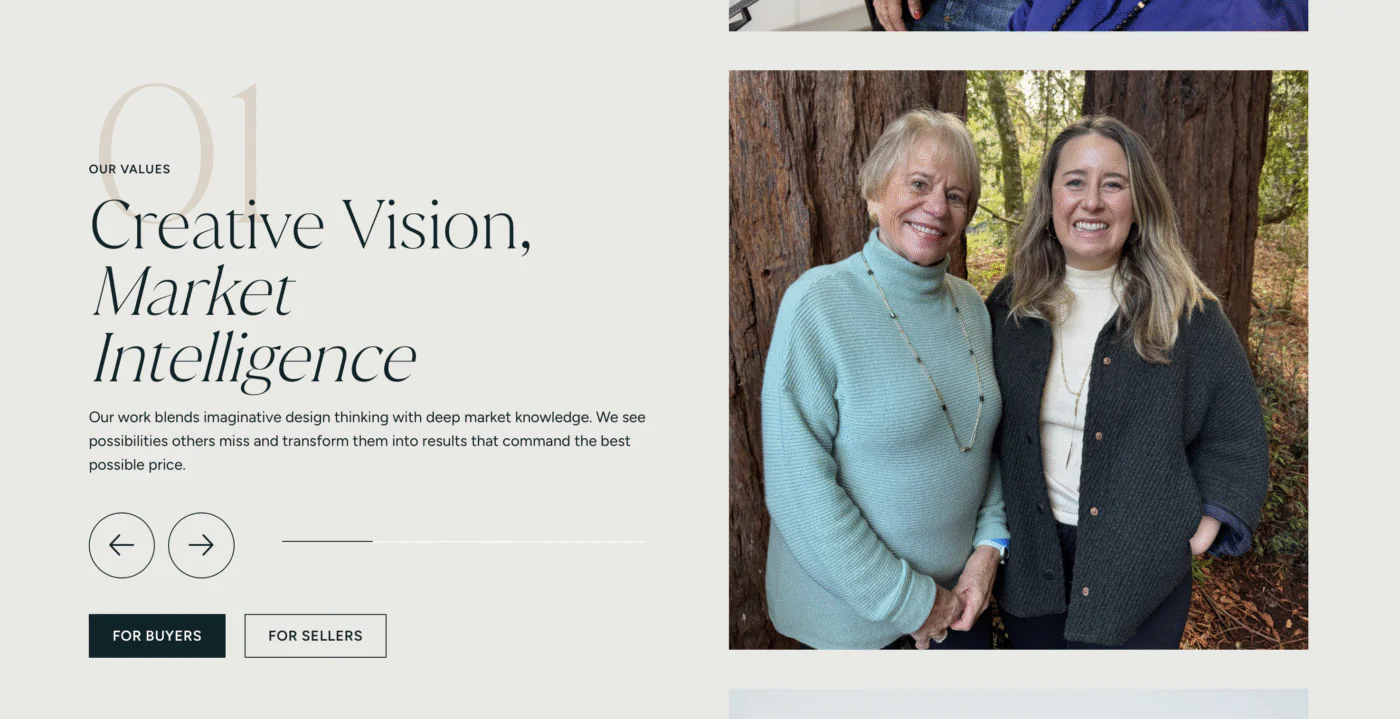The width and height of the screenshot is (1400, 719).
Task: Click the outlined FOR SELLERS secondary button
Action: [315, 635]
